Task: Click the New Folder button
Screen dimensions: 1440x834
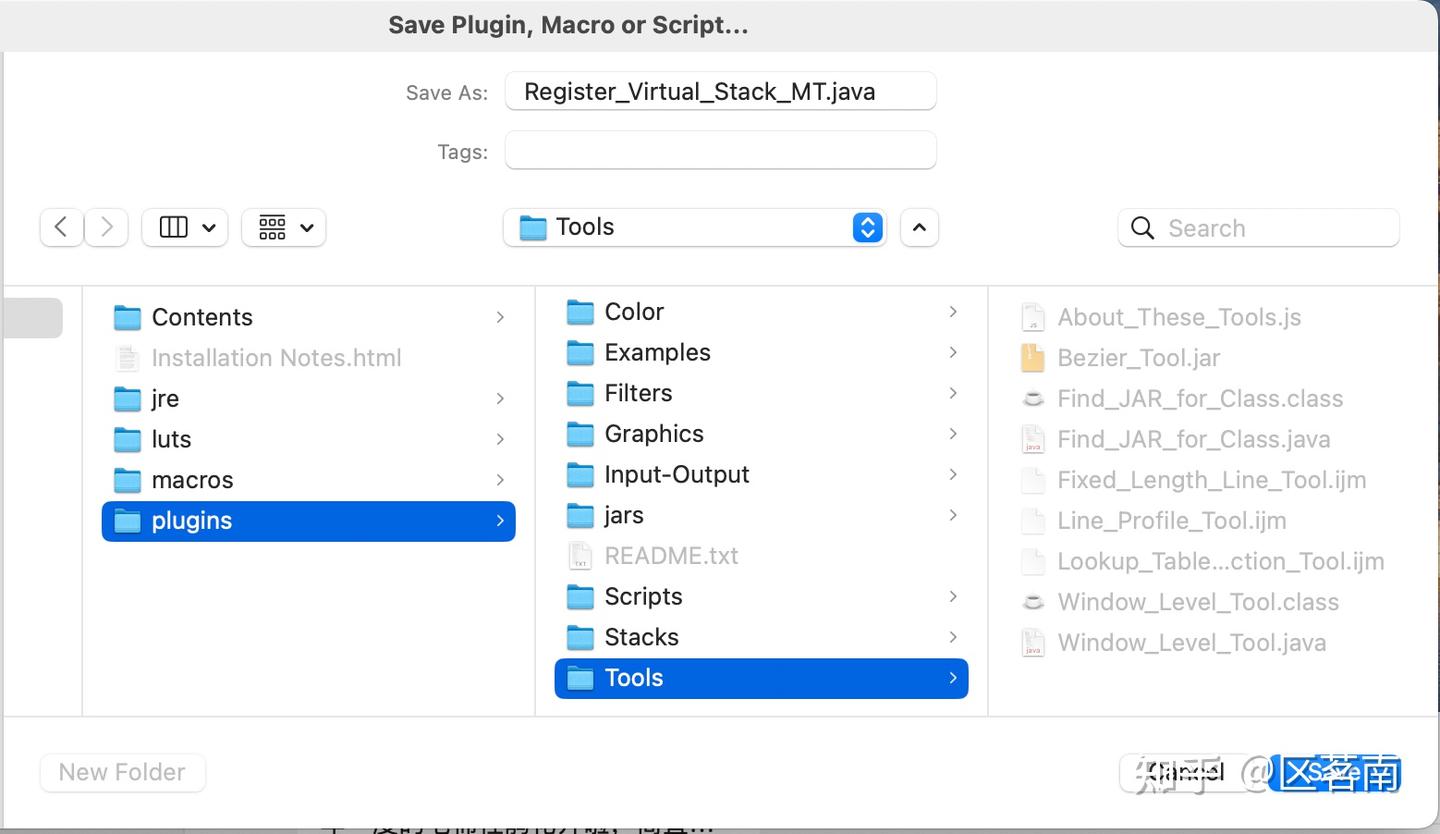Action: click(122, 772)
